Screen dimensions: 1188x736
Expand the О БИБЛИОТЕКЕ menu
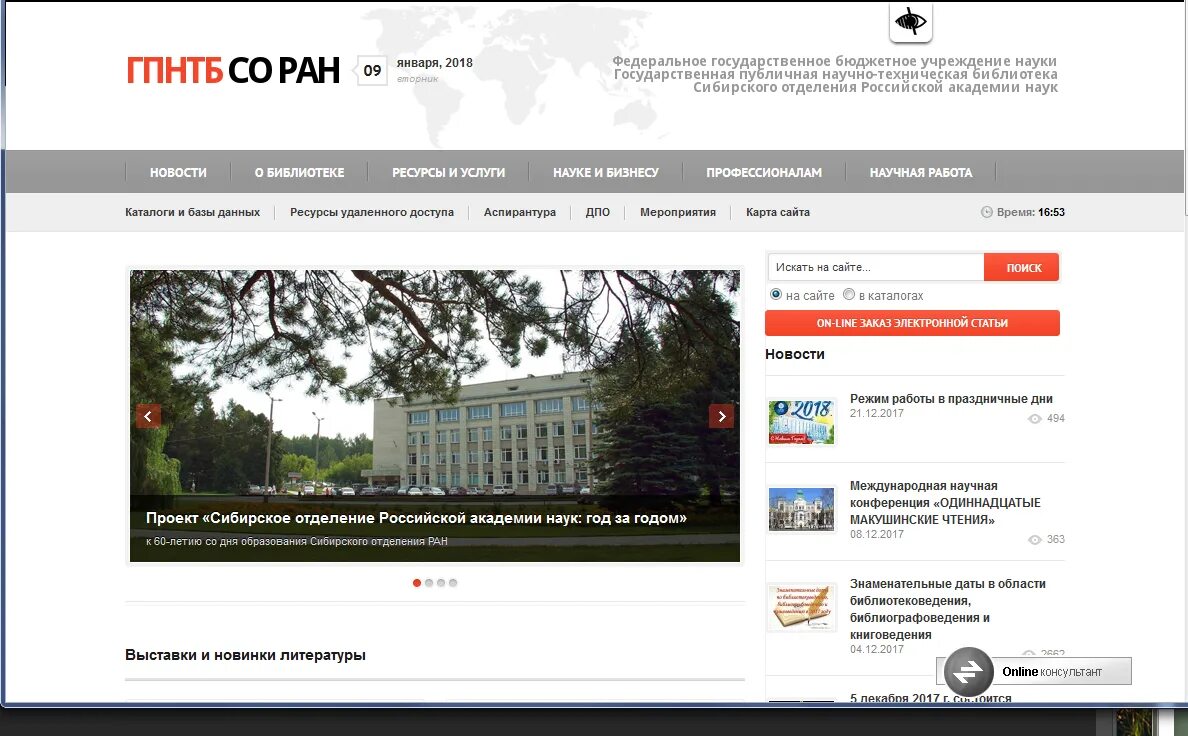pos(300,171)
